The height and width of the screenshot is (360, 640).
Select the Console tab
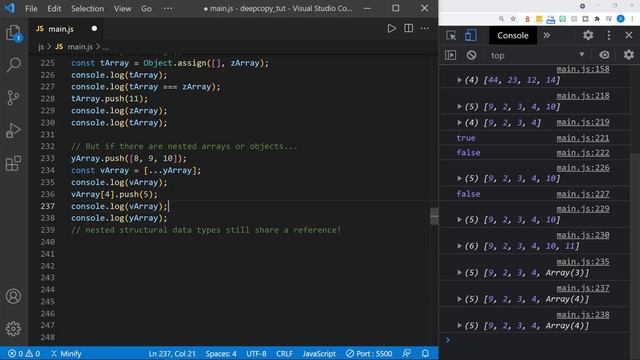coord(513,36)
